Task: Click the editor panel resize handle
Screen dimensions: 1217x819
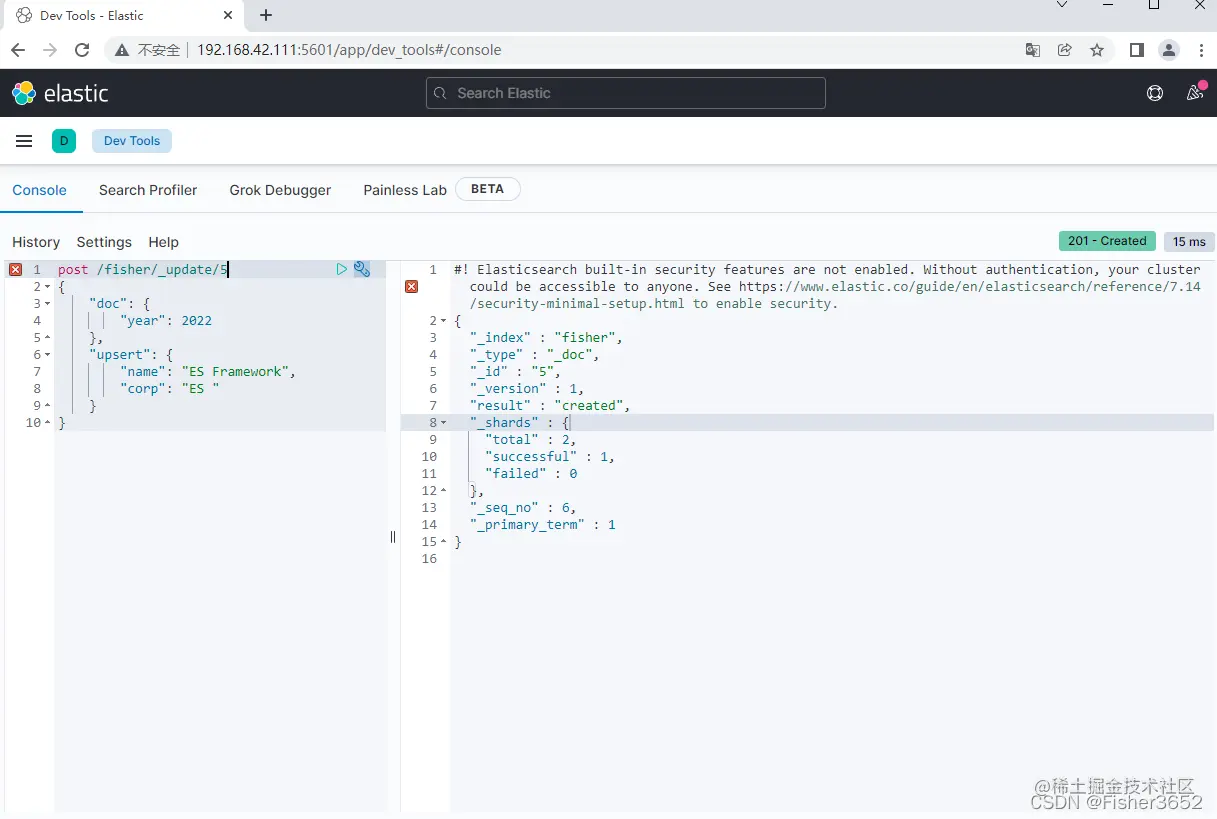Action: (393, 537)
